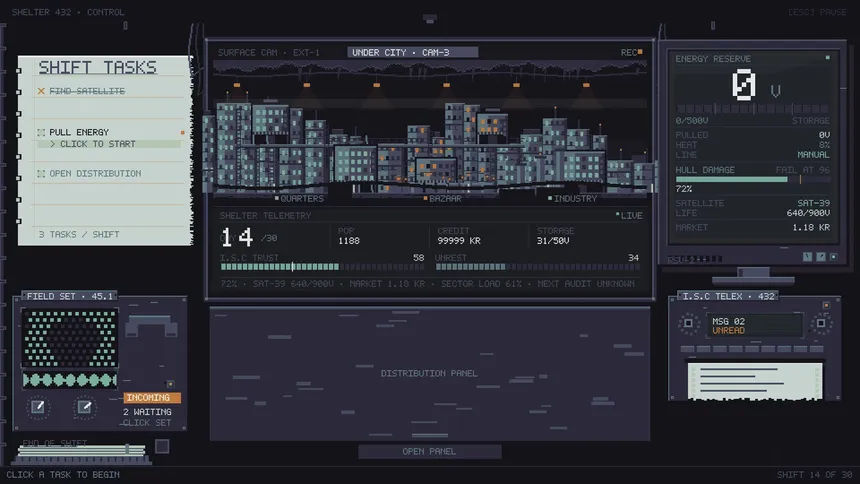860x484 pixels.
Task: Click the Field Set dot-matrix display
Action: (x=69, y=337)
